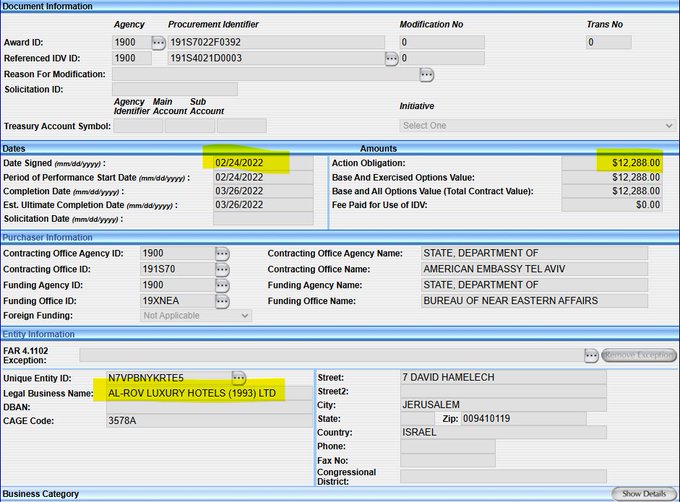Image resolution: width=680 pixels, height=502 pixels.
Task: Click the Reason For Modification ellipsis button
Action: 427,75
